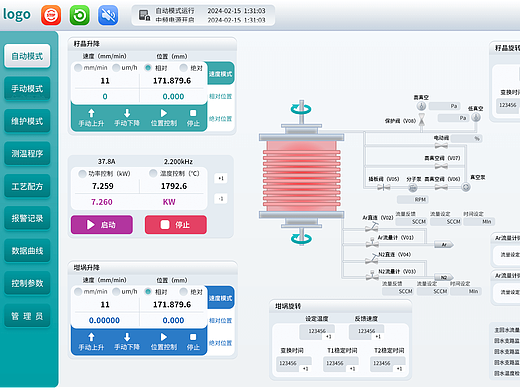Switch to 绝对位置 tab in 坩埚升降
Viewport: 520px width, 390px height.
point(220,343)
